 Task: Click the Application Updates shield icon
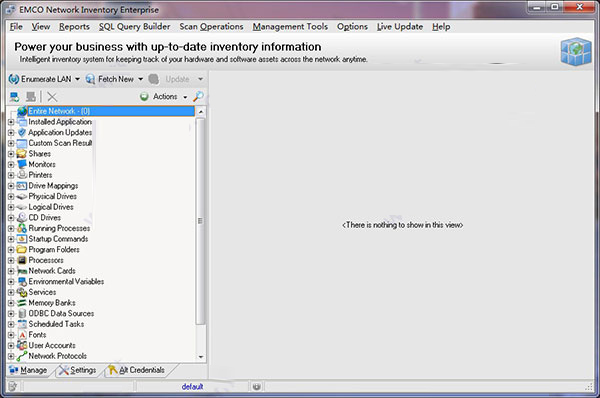point(22,132)
